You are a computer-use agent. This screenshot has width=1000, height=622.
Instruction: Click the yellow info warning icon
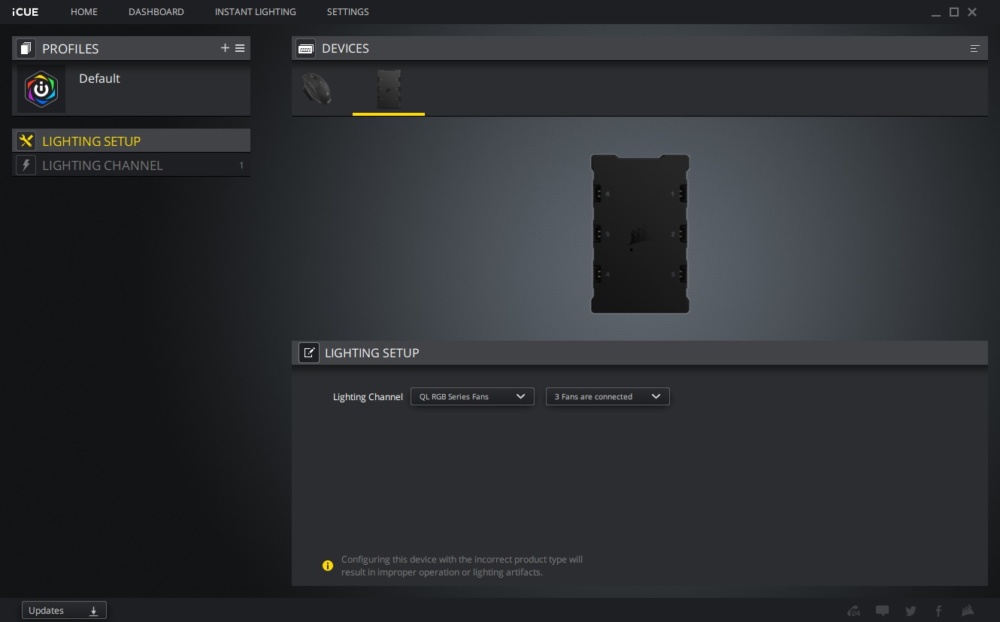tap(328, 565)
